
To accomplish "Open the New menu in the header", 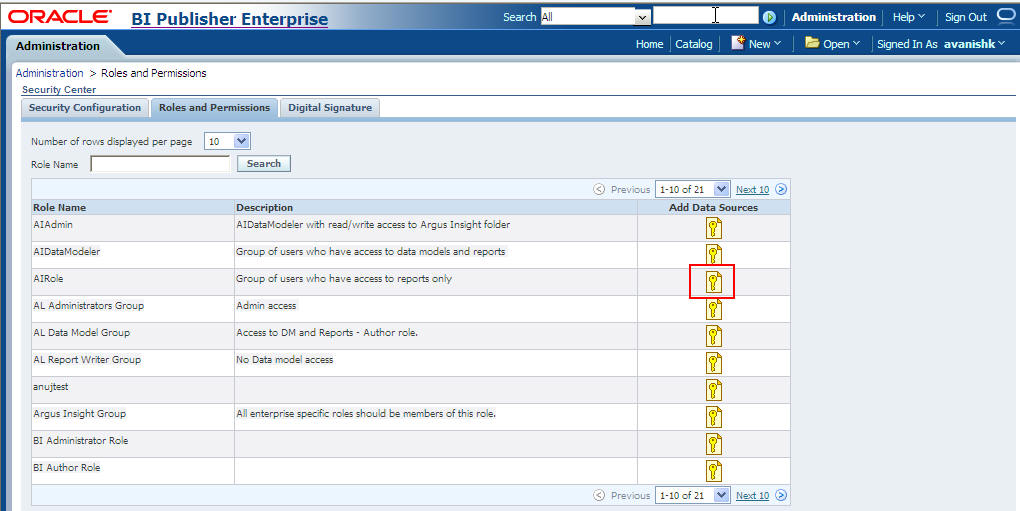I will click(757, 44).
